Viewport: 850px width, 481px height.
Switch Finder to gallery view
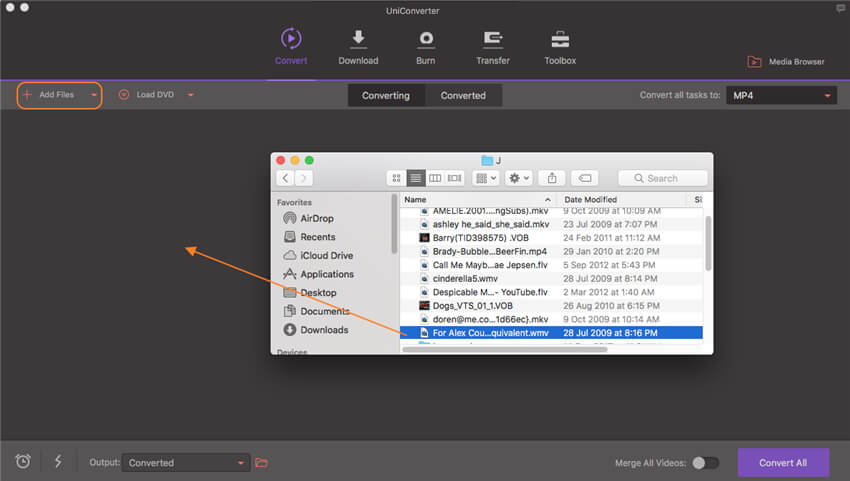click(454, 178)
